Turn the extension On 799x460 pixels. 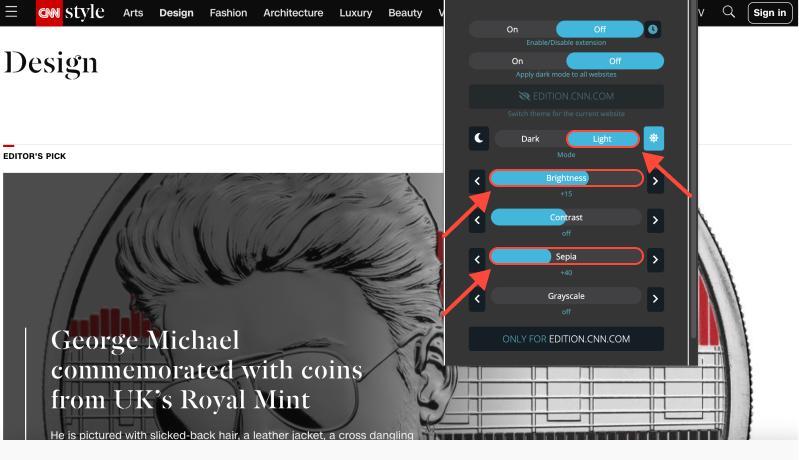point(512,30)
